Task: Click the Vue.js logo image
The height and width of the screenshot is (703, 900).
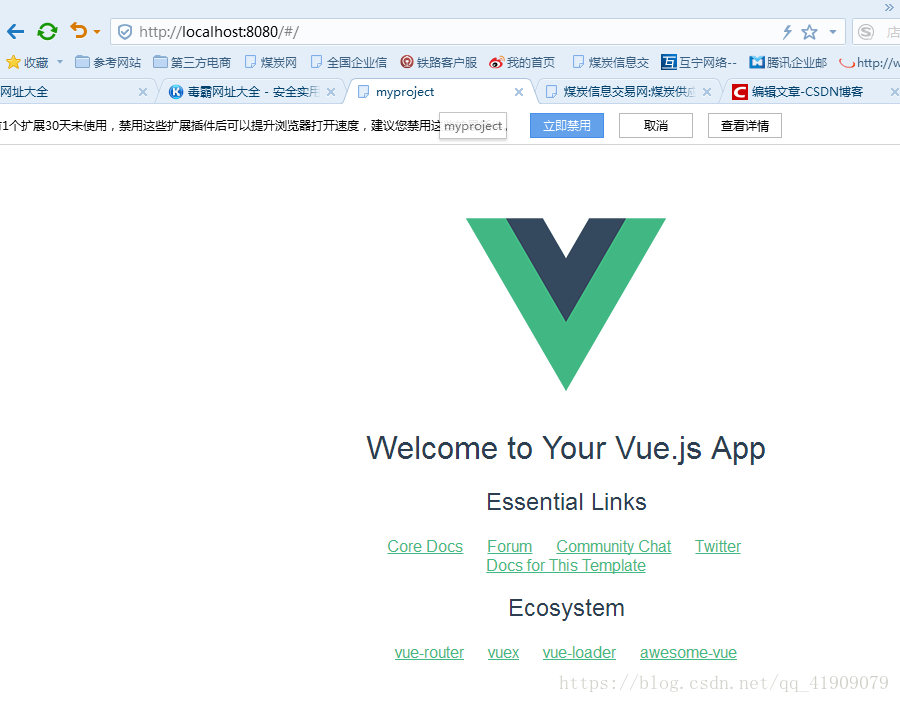Action: click(x=566, y=304)
